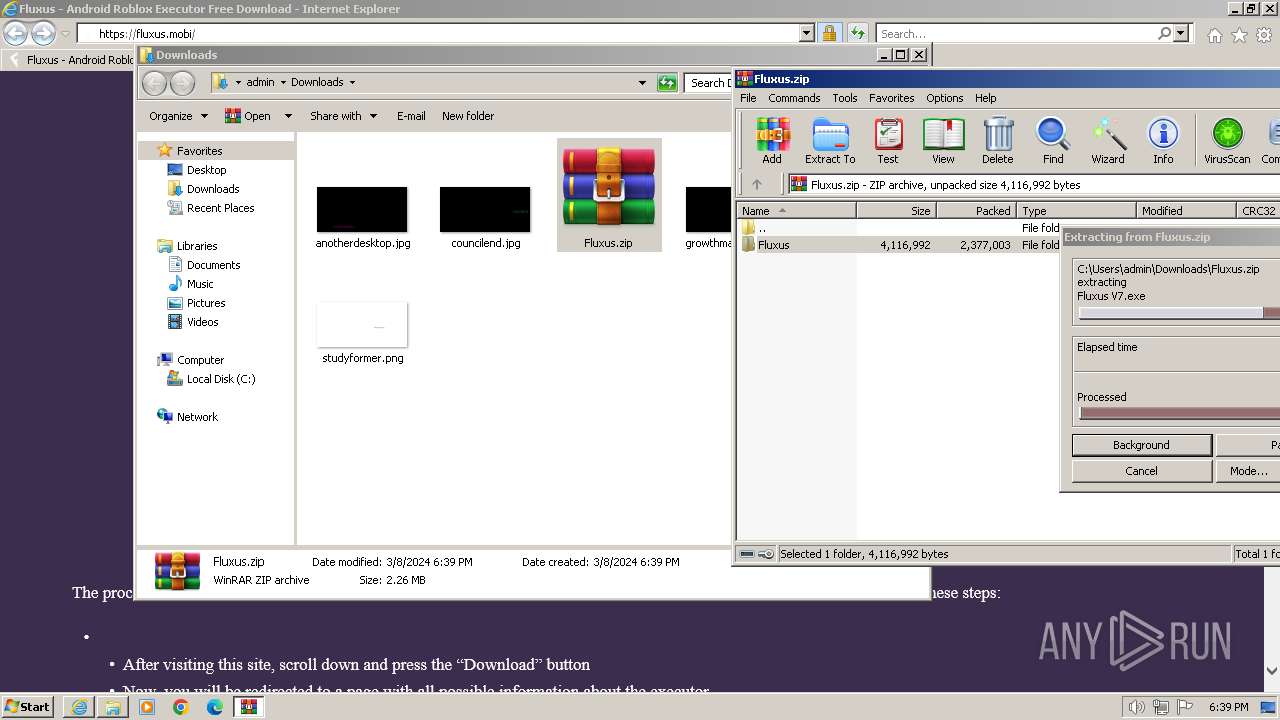
Task: Open Options menu in WinRAR
Action: tap(944, 98)
